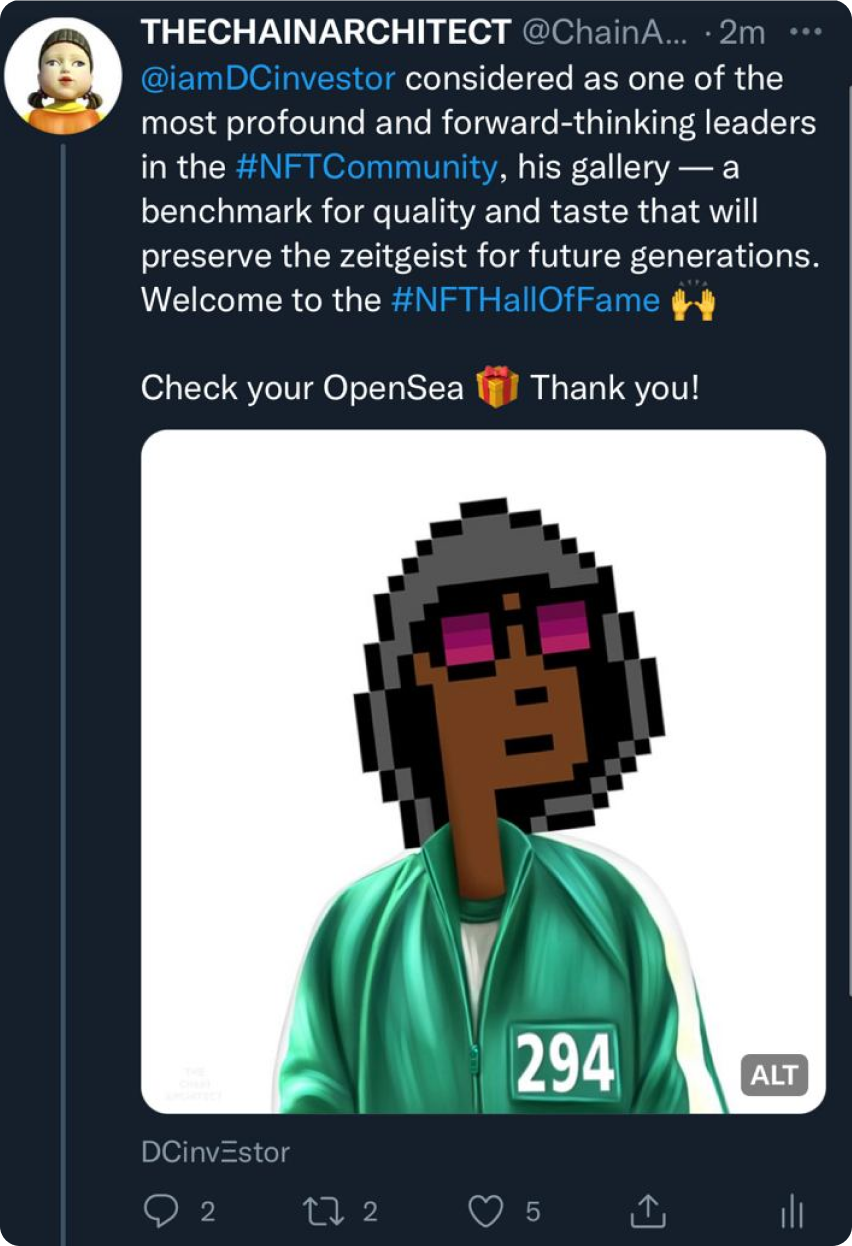Like the tweet with the heart icon
Viewport: 852px width, 1246px height.
tap(486, 1212)
